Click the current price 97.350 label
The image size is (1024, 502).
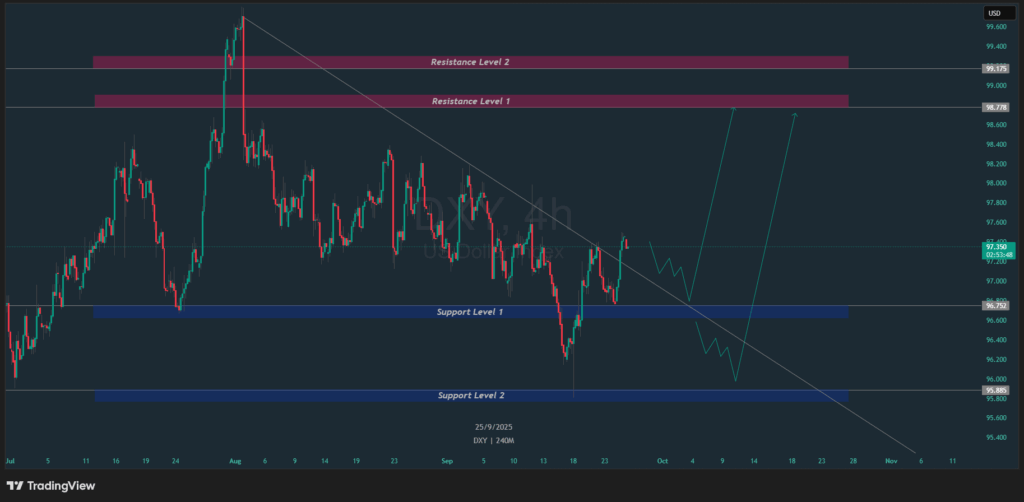pyautogui.click(x=994, y=245)
